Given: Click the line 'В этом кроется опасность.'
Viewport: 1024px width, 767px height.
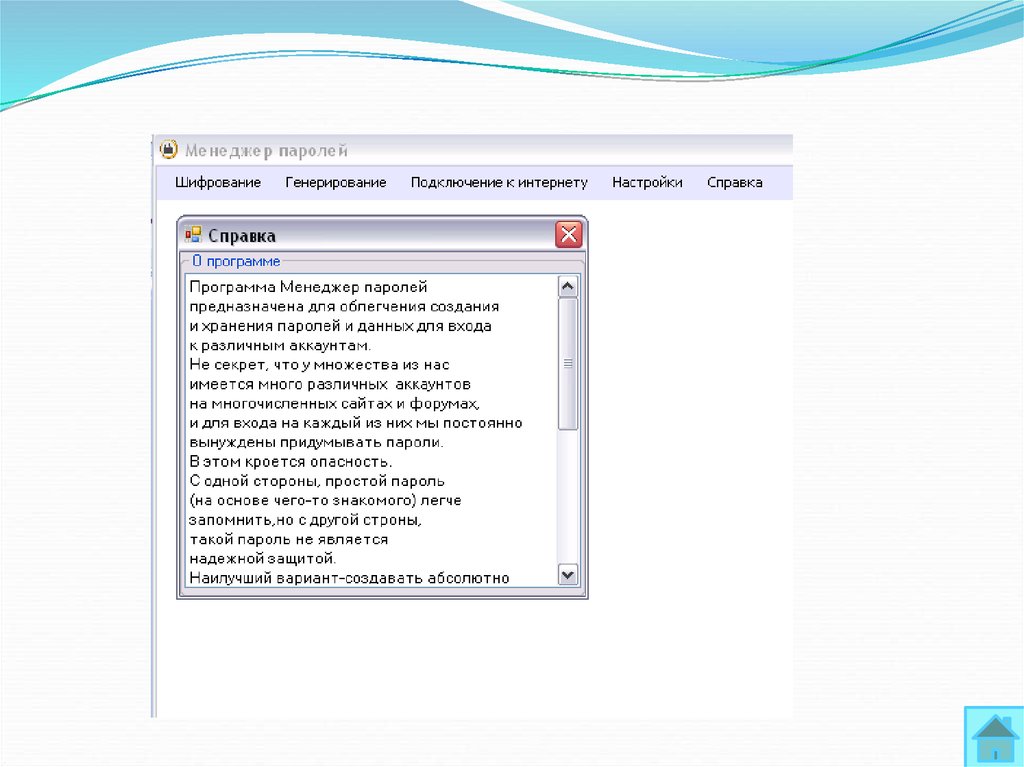Looking at the screenshot, I should click(277, 461).
